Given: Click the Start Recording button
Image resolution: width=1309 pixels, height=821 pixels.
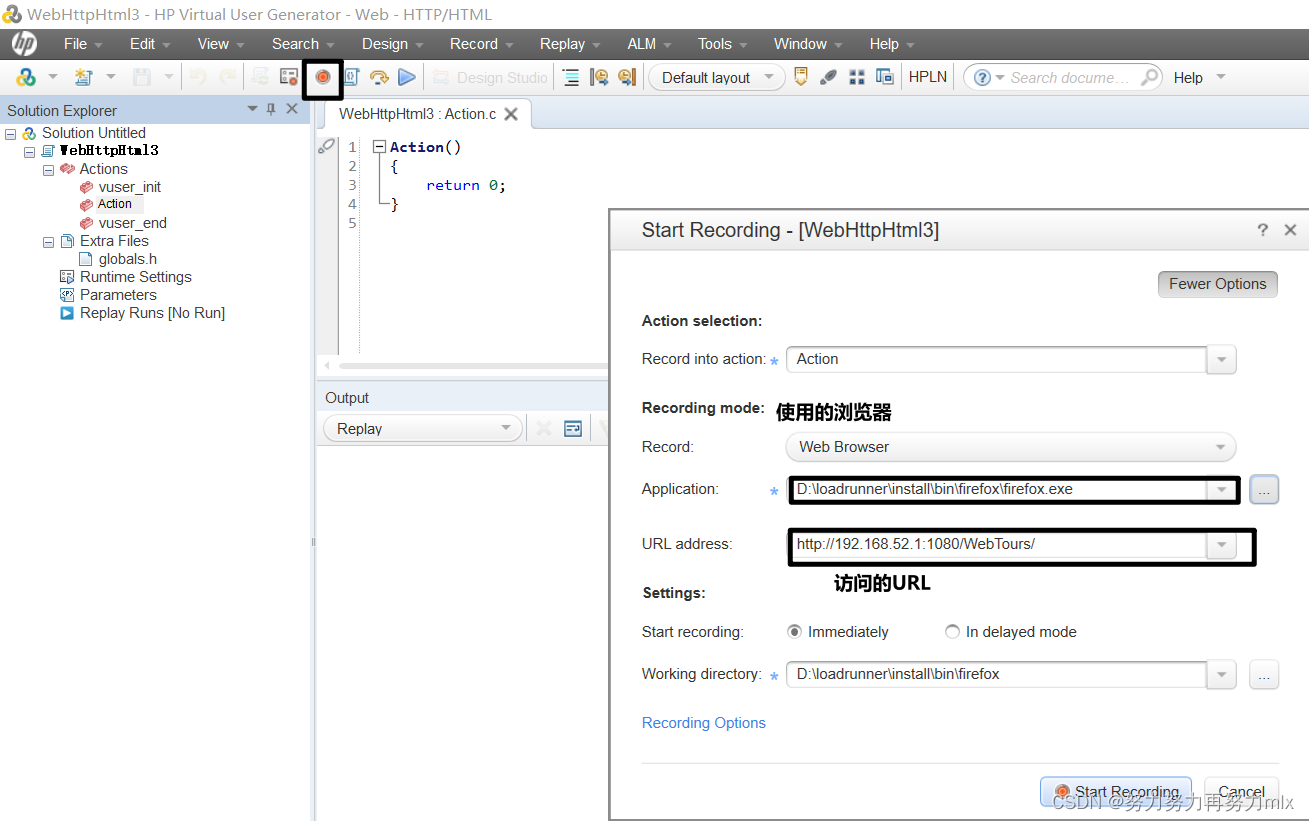Looking at the screenshot, I should [1116, 792].
